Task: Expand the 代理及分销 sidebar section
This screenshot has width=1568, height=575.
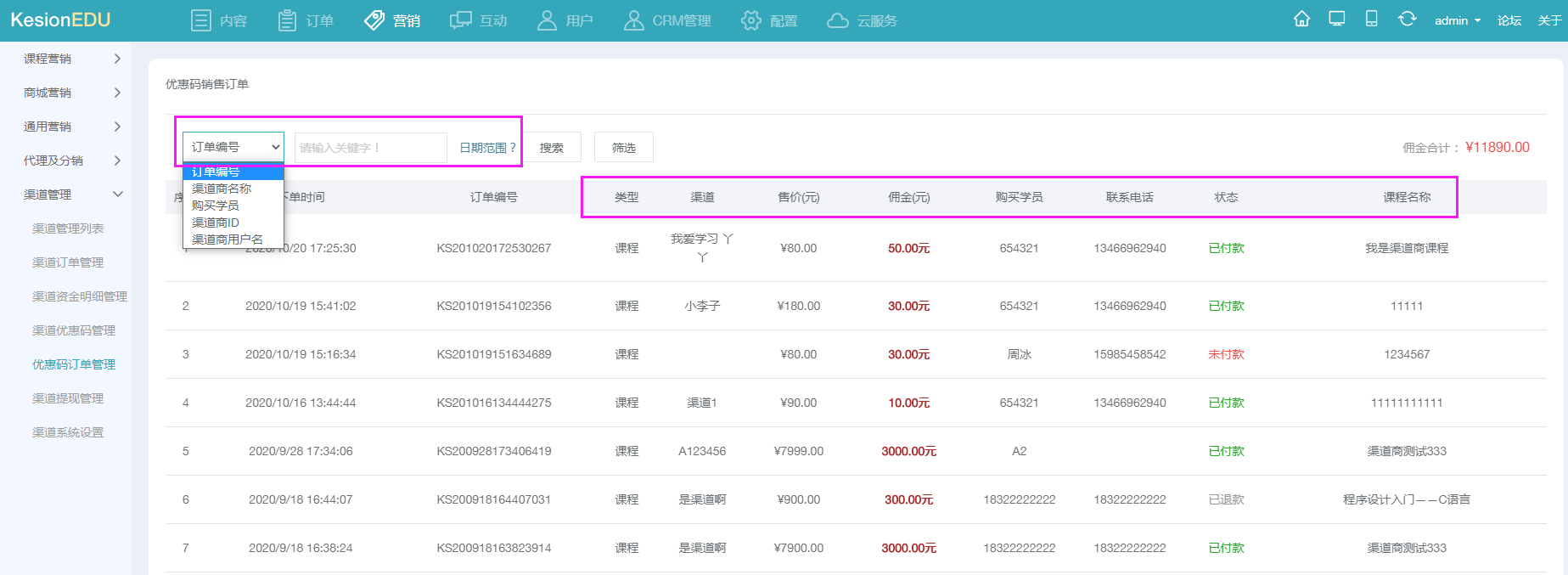Action: (x=72, y=161)
